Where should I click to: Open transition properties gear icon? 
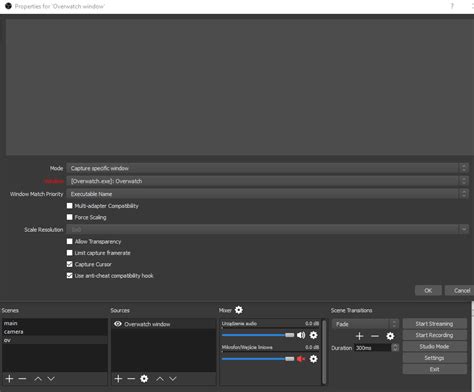[390, 336]
